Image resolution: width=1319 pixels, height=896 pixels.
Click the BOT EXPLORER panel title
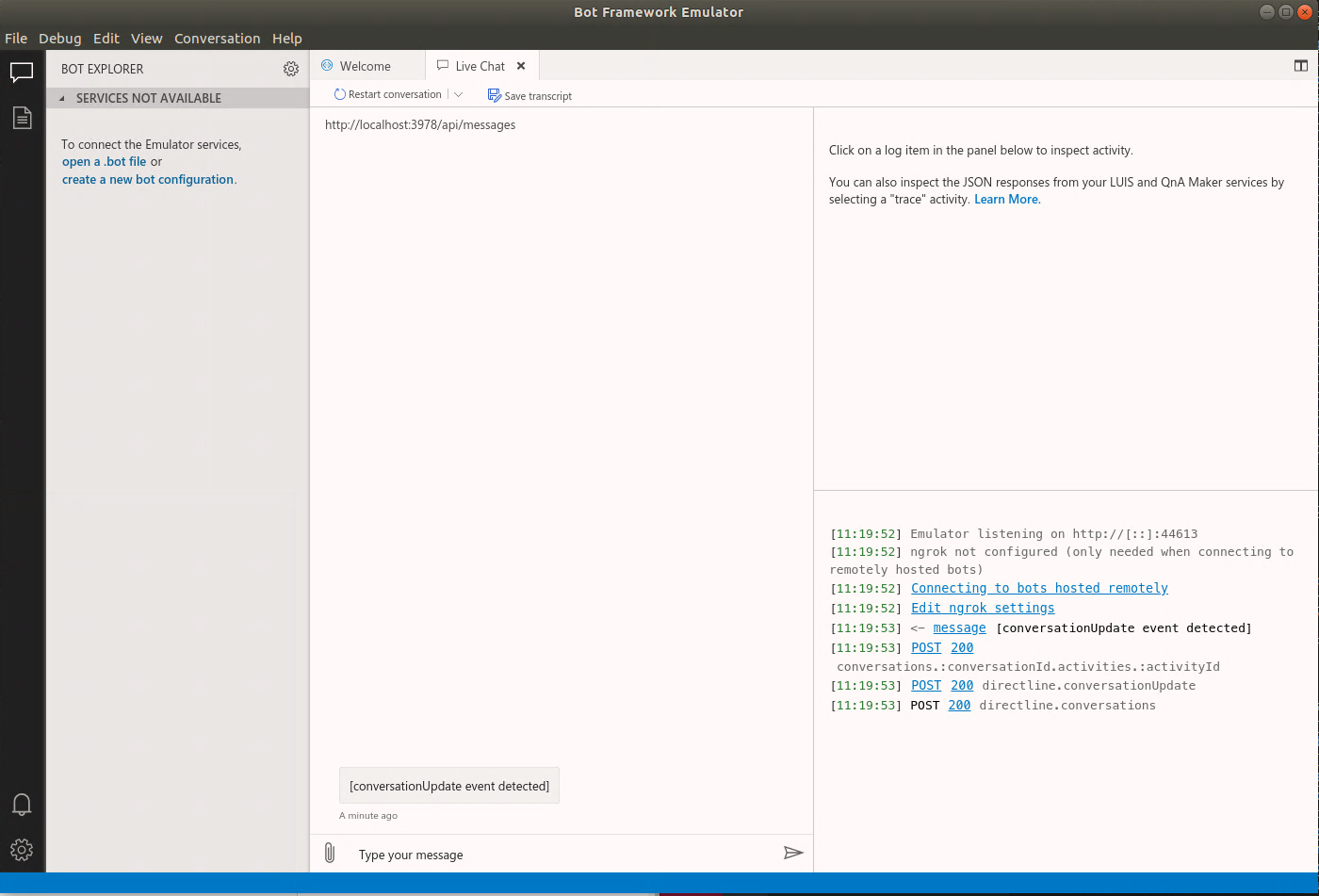(103, 69)
